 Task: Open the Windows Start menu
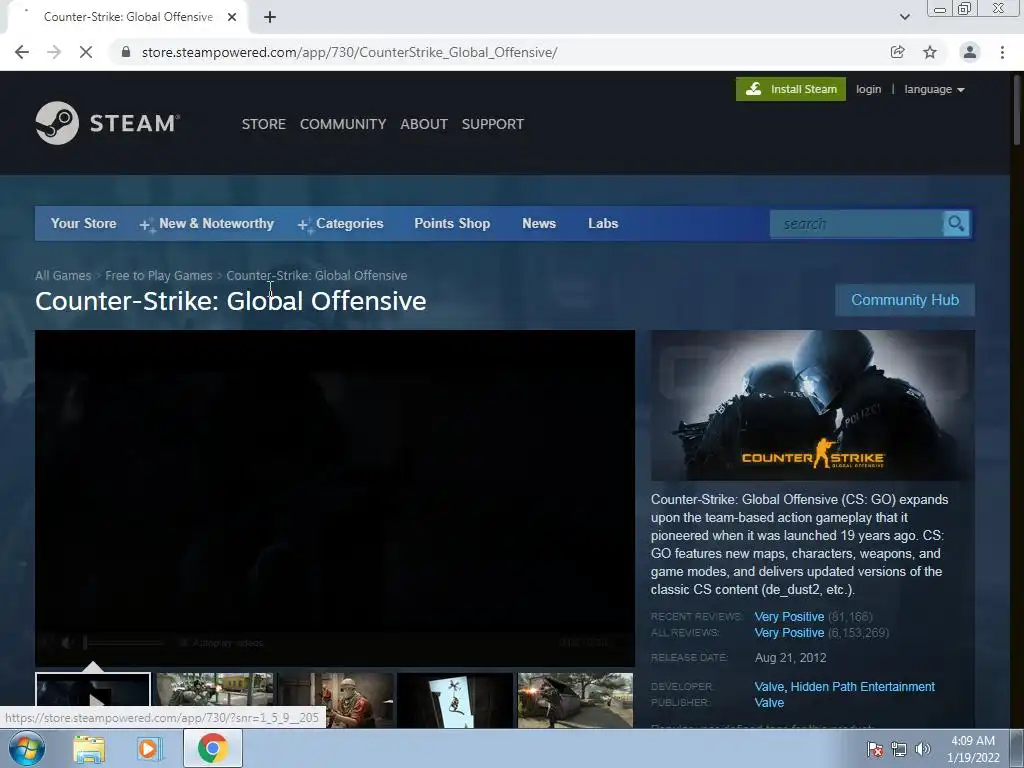coord(27,748)
